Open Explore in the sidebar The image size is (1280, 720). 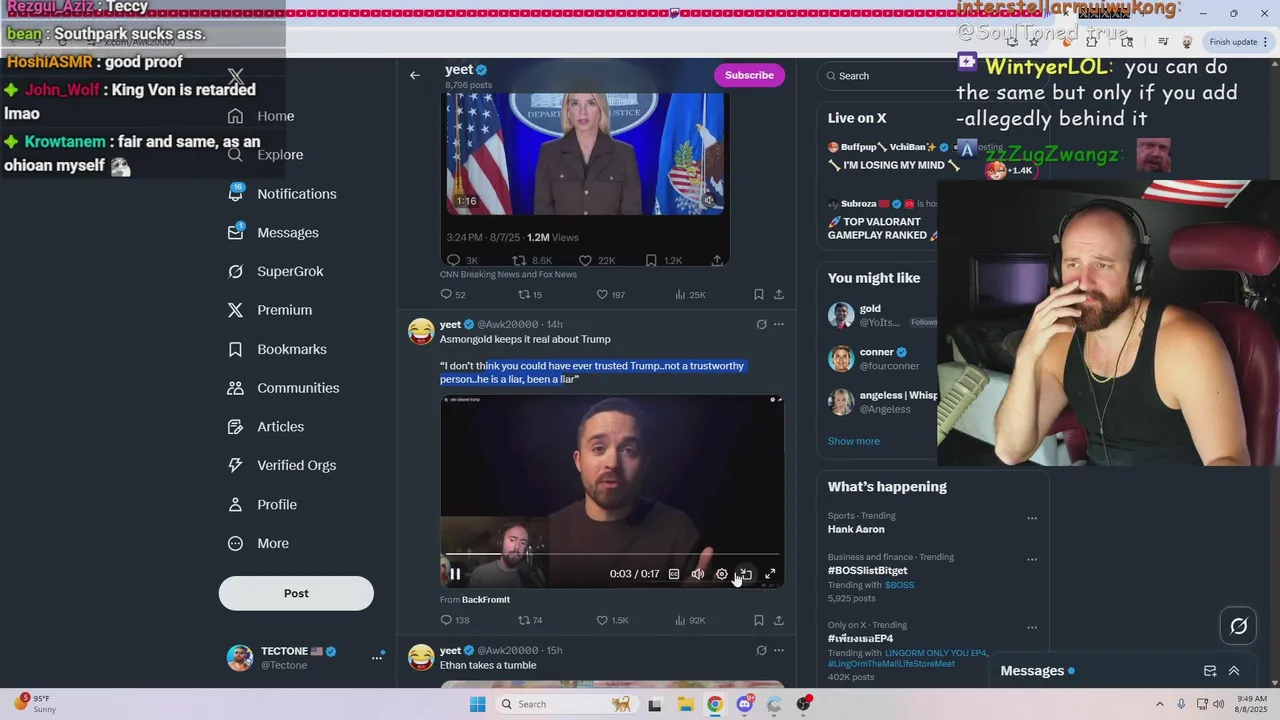tap(265, 155)
